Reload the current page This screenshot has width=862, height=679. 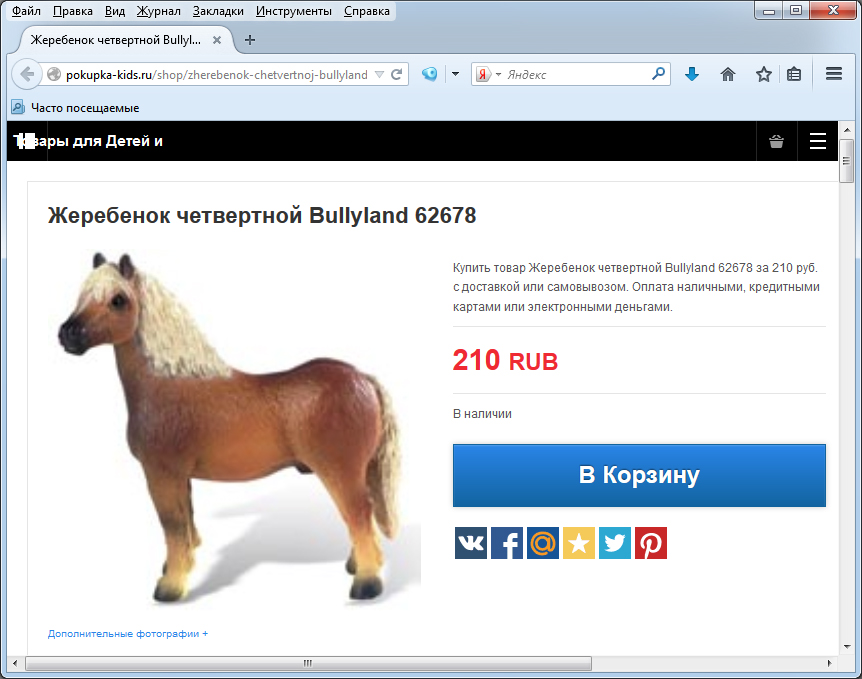pyautogui.click(x=396, y=74)
